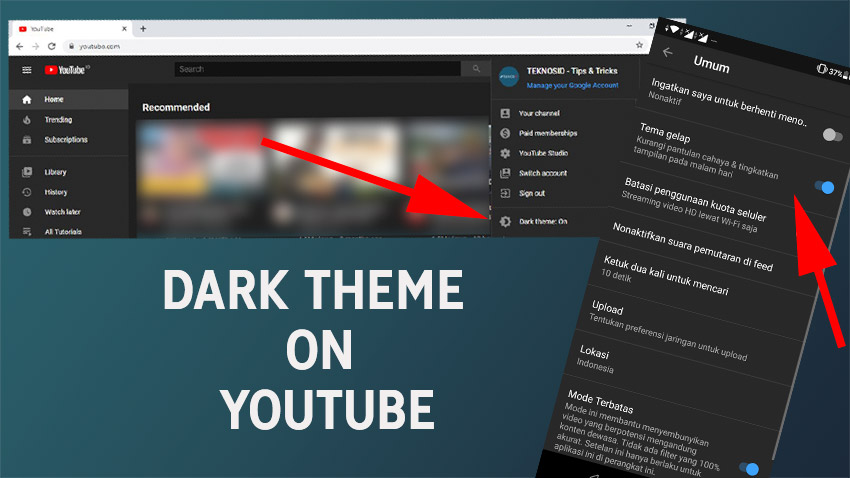This screenshot has width=850, height=478.
Task: Open Watch later in the sidebar
Action: click(69, 212)
